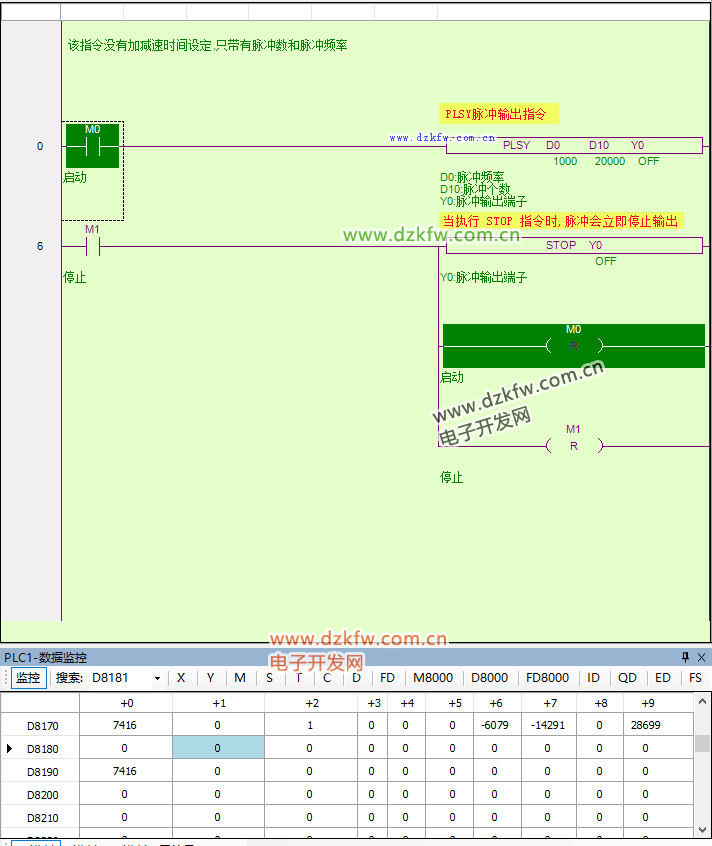Pin the PLC1 data monitor panel
712x846 pixels.
(x=685, y=657)
